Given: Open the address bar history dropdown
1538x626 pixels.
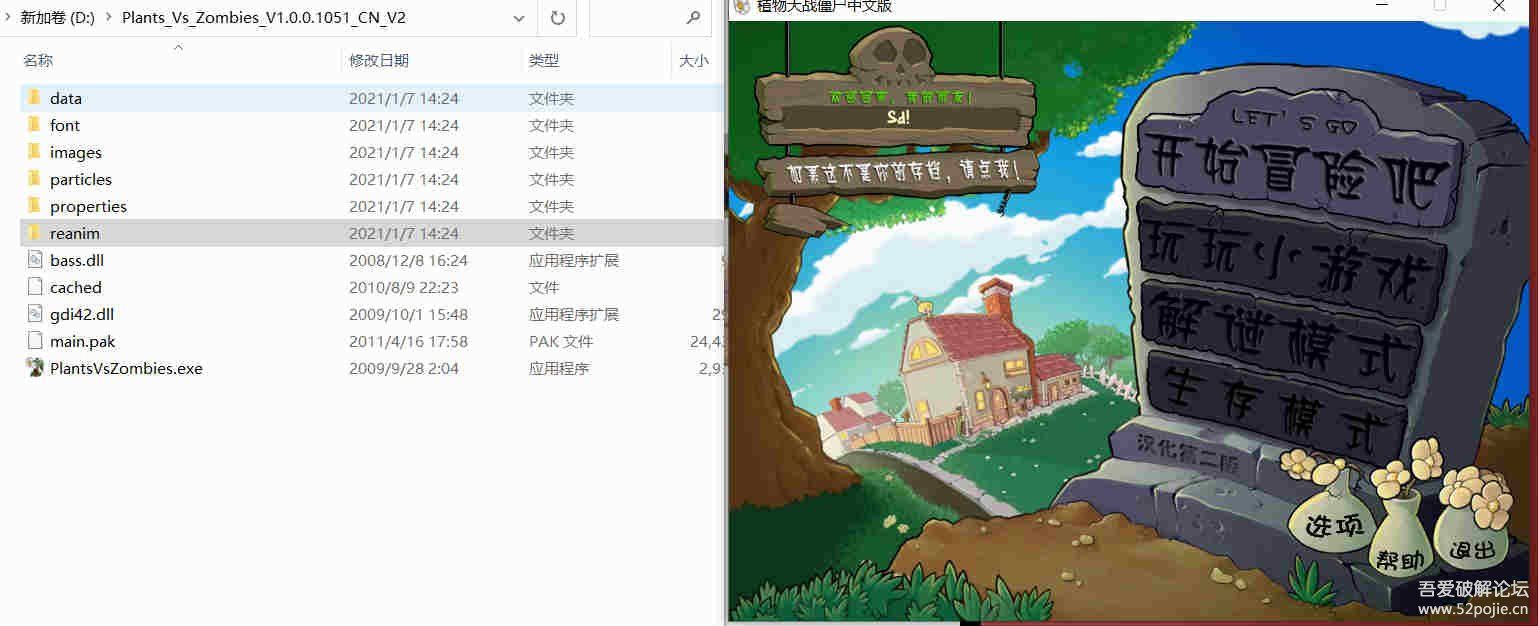Looking at the screenshot, I should [518, 18].
